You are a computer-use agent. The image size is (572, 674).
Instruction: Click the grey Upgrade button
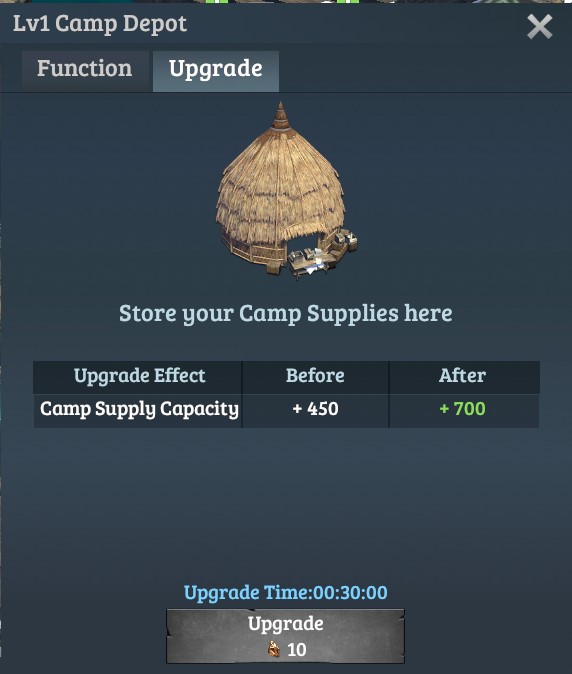click(285, 636)
